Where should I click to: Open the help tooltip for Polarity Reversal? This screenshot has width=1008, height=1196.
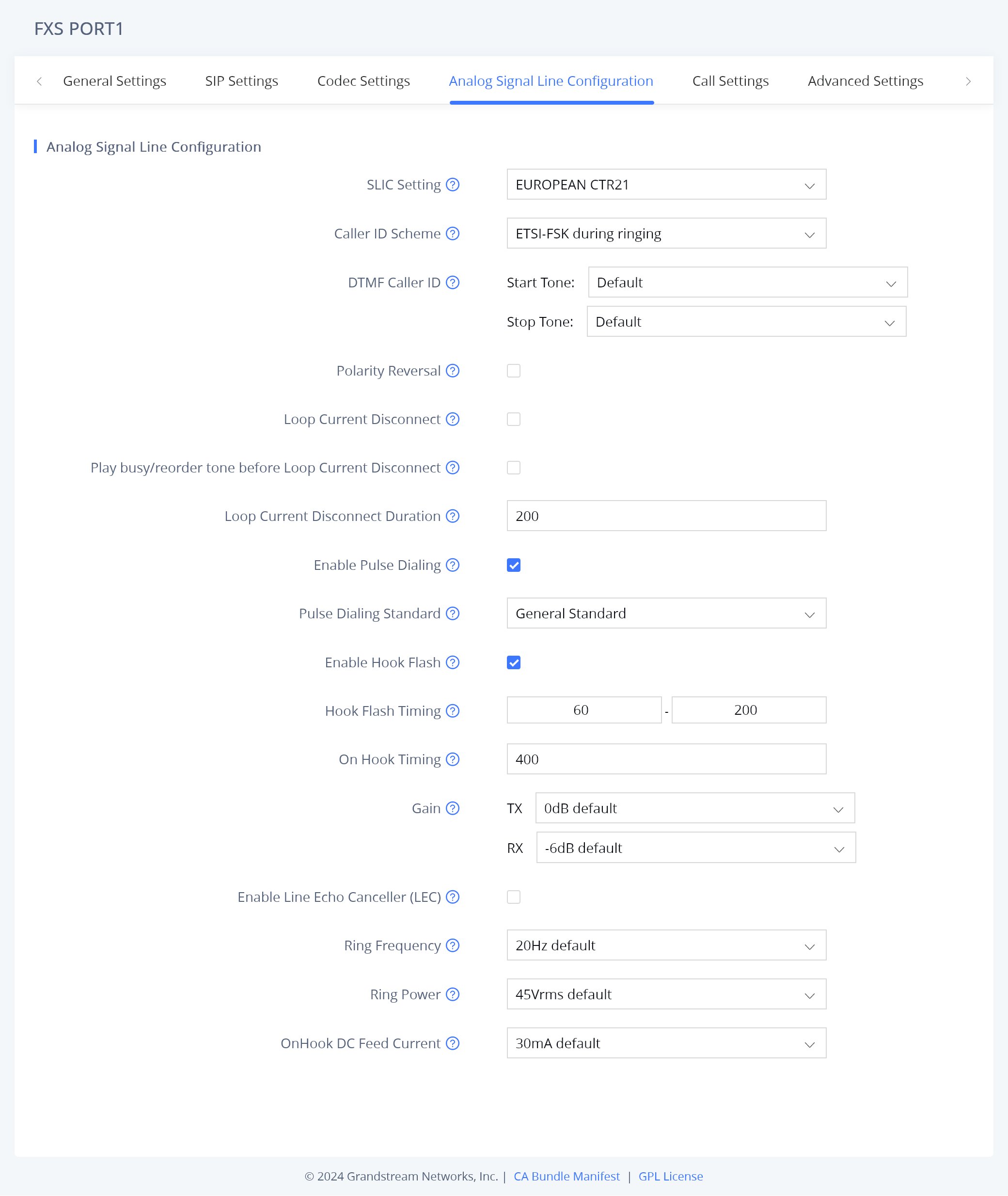point(453,371)
